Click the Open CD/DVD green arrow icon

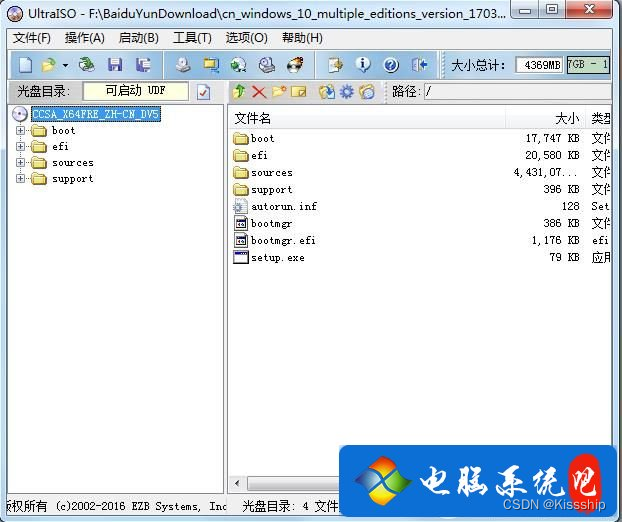tap(86, 65)
